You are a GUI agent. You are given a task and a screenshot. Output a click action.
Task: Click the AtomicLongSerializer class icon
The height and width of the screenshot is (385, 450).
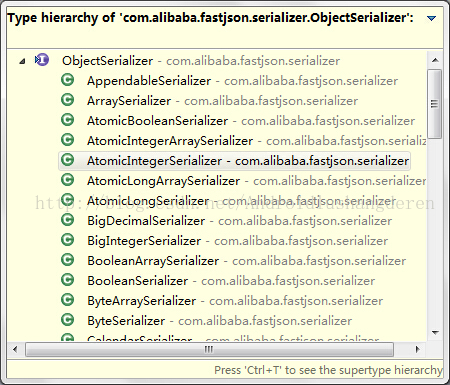pos(68,200)
